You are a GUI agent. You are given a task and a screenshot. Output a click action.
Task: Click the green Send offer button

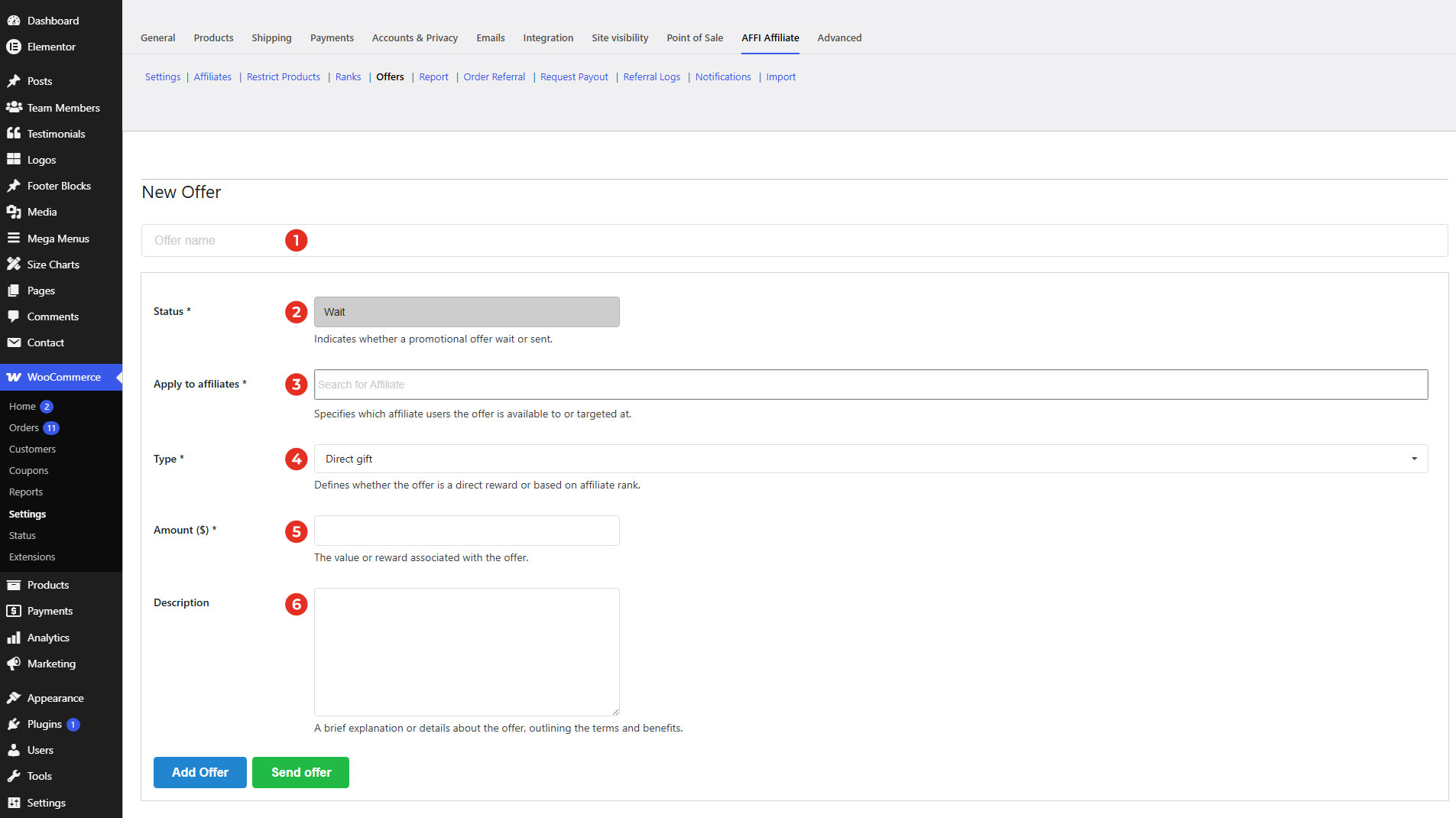[x=301, y=772]
